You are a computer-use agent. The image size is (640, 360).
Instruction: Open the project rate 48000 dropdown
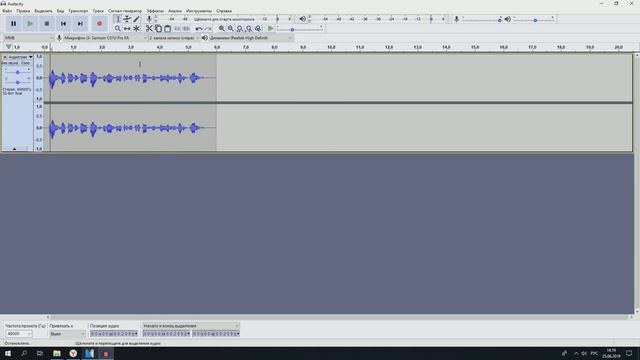19,334
